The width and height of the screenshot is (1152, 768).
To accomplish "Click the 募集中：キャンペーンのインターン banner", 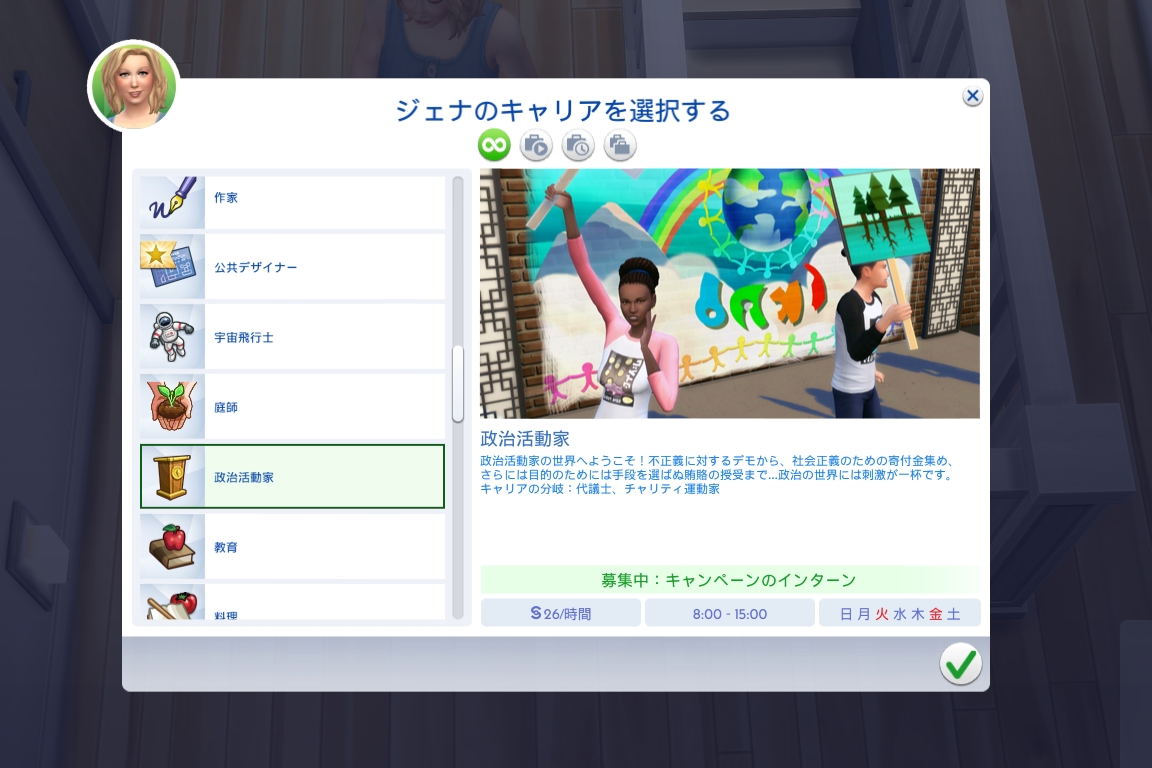I will tap(728, 580).
